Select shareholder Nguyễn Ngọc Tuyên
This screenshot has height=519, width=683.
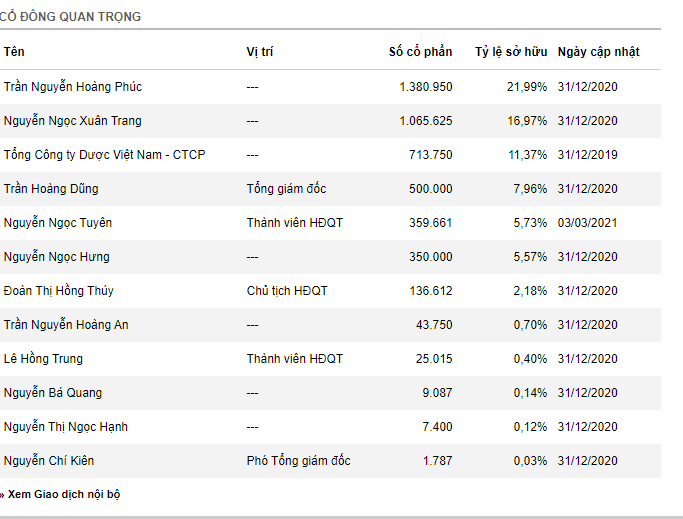click(60, 223)
